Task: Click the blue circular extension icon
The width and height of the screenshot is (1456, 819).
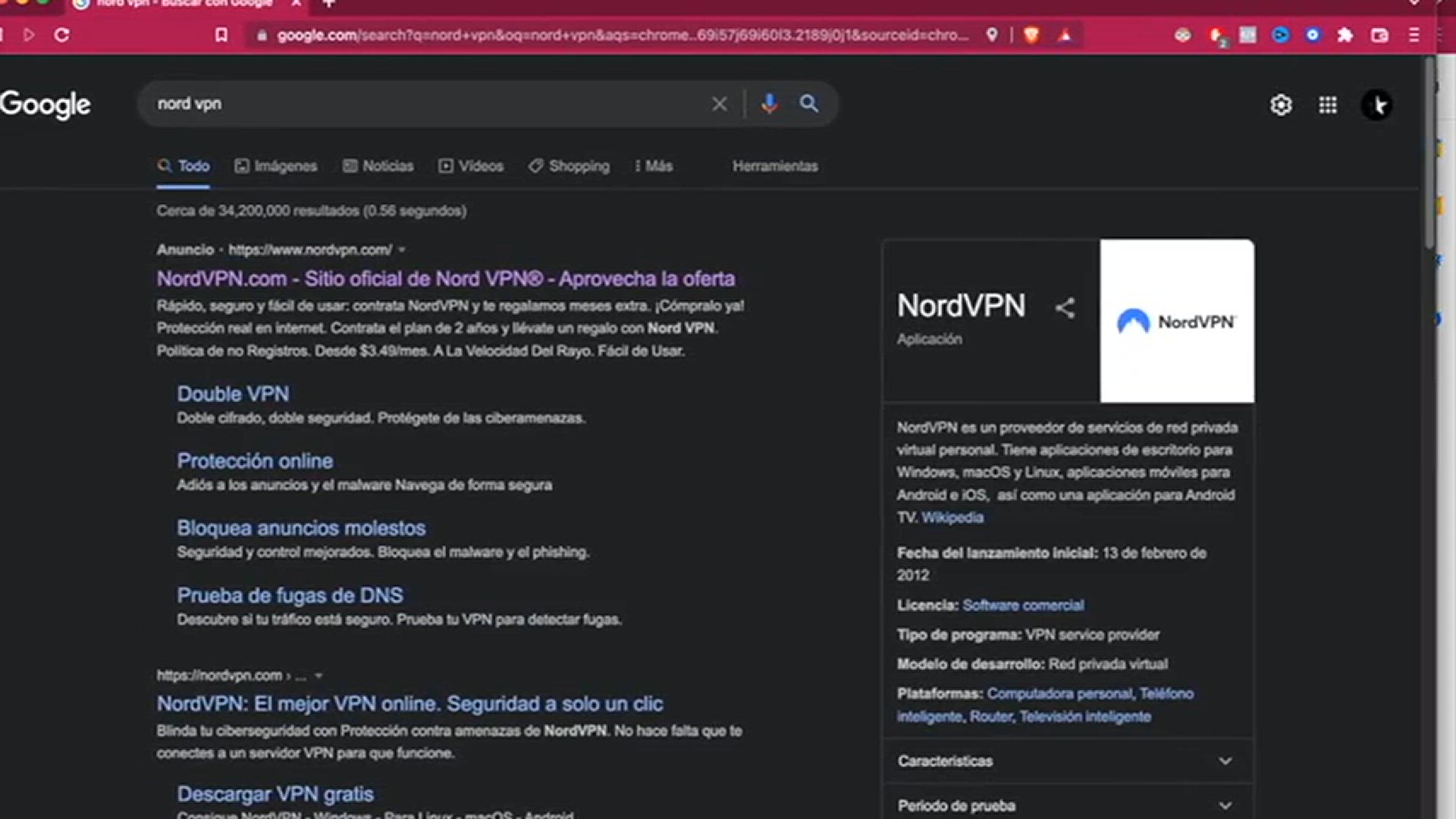Action: (x=1280, y=35)
